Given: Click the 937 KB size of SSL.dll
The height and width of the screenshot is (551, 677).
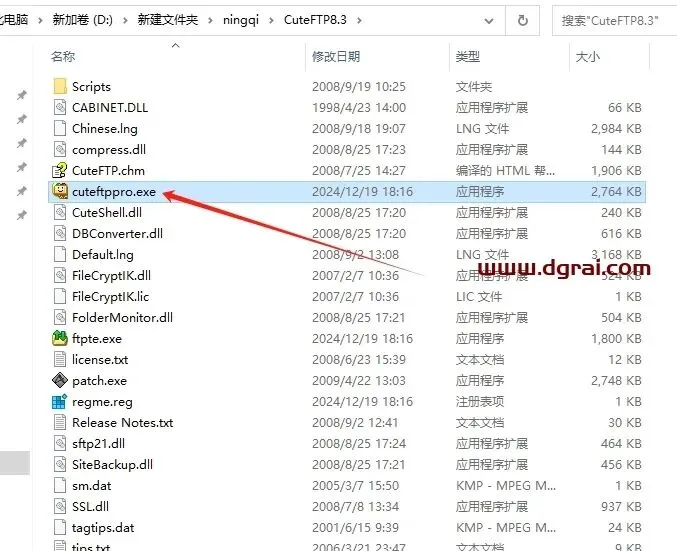Looking at the screenshot, I should 621,507.
